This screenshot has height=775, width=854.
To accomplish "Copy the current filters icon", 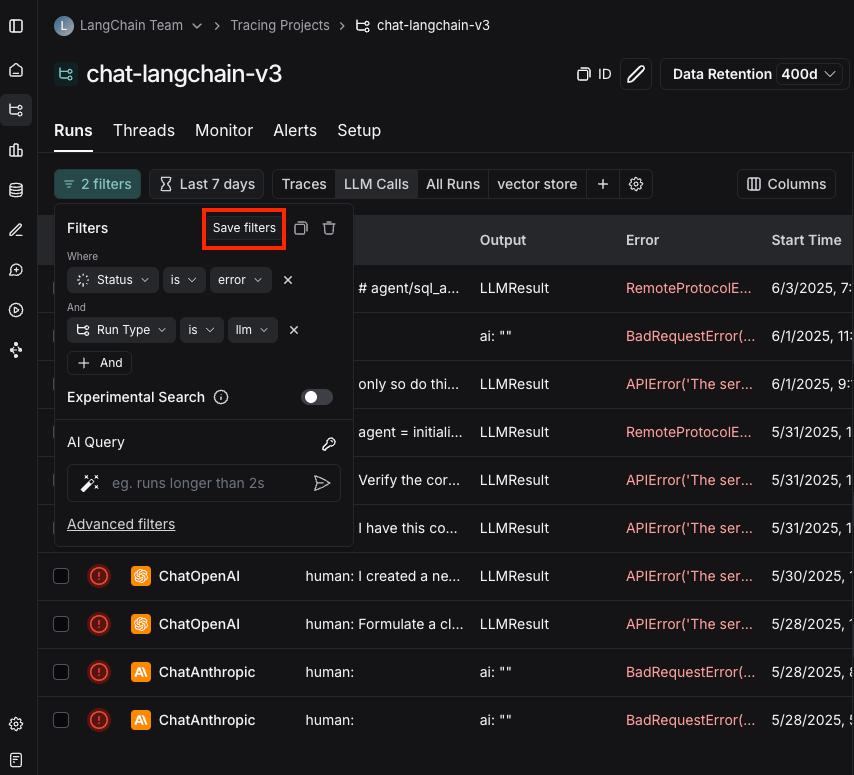I will pyautogui.click(x=301, y=228).
